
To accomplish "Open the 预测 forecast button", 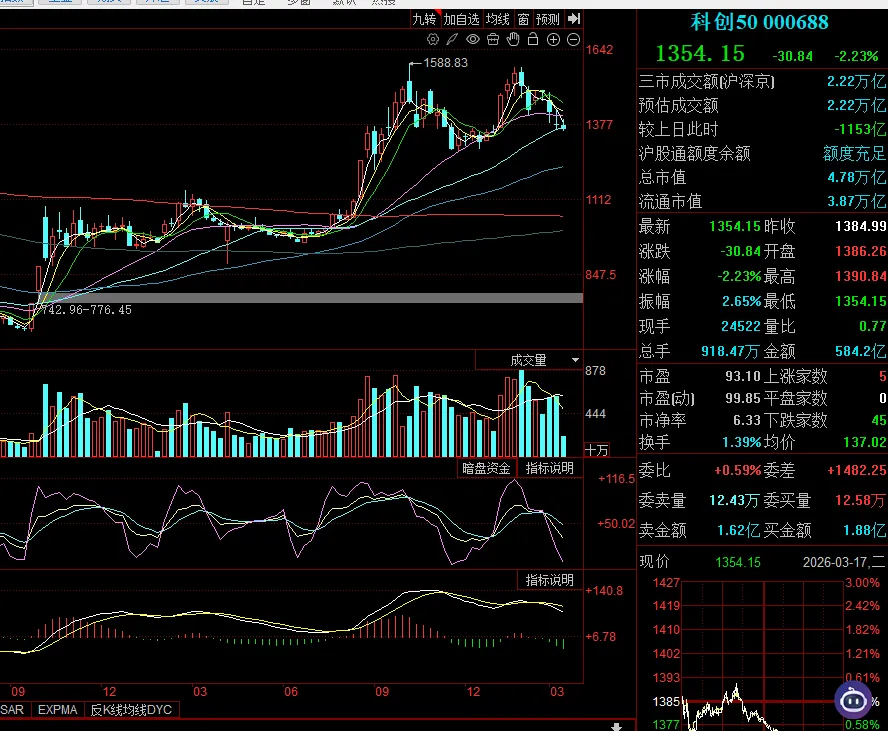I will pyautogui.click(x=548, y=19).
